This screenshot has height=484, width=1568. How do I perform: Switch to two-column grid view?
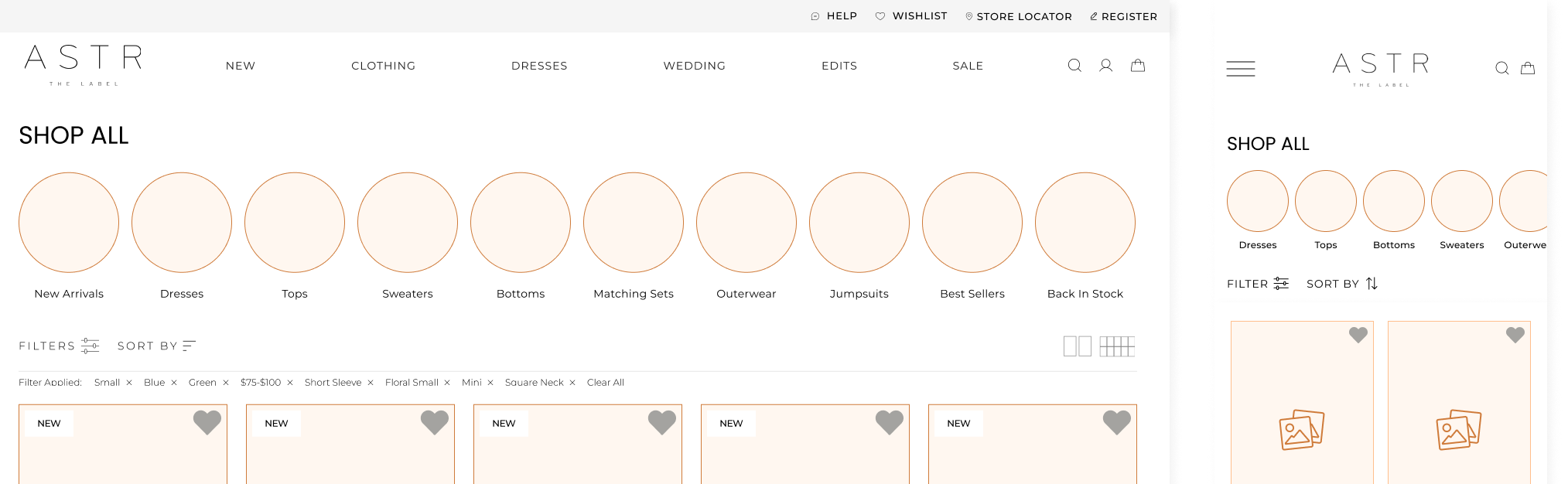pos(1077,346)
